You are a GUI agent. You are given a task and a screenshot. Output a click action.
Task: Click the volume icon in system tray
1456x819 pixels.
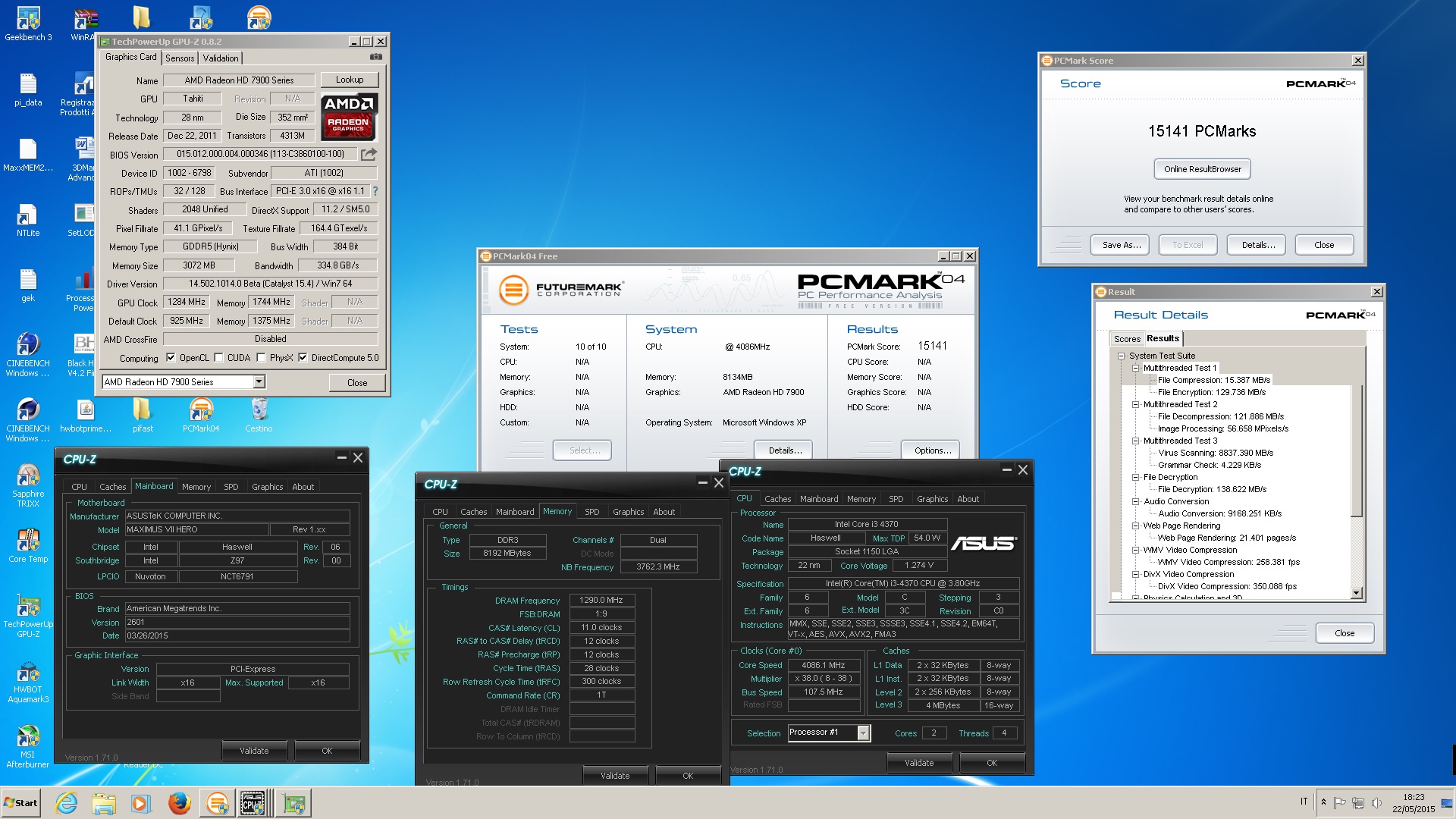(1376, 802)
